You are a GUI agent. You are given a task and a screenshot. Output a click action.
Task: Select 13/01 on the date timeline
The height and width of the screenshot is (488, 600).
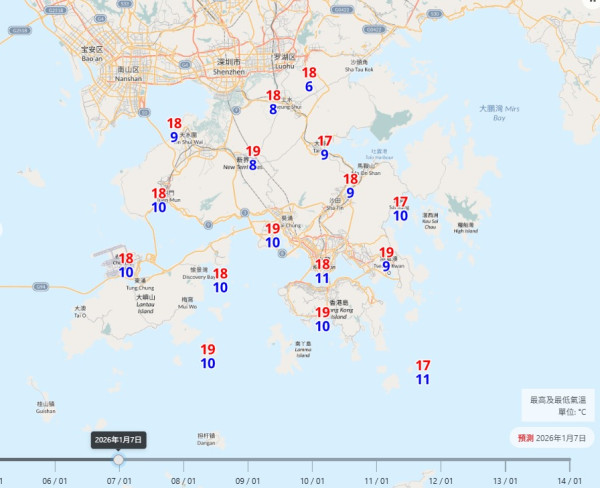505,481
